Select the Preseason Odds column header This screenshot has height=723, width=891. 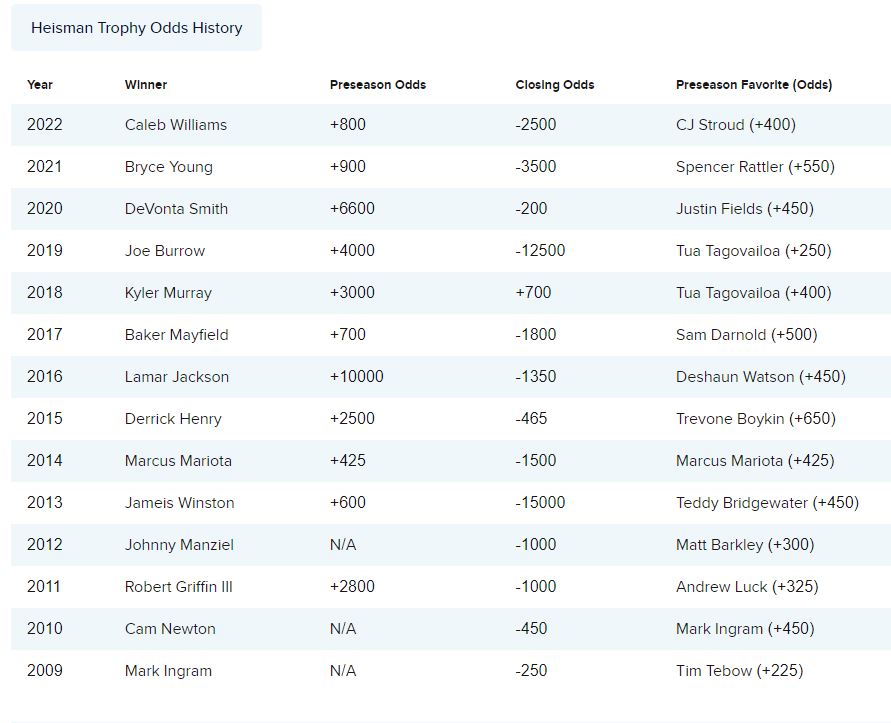(378, 85)
